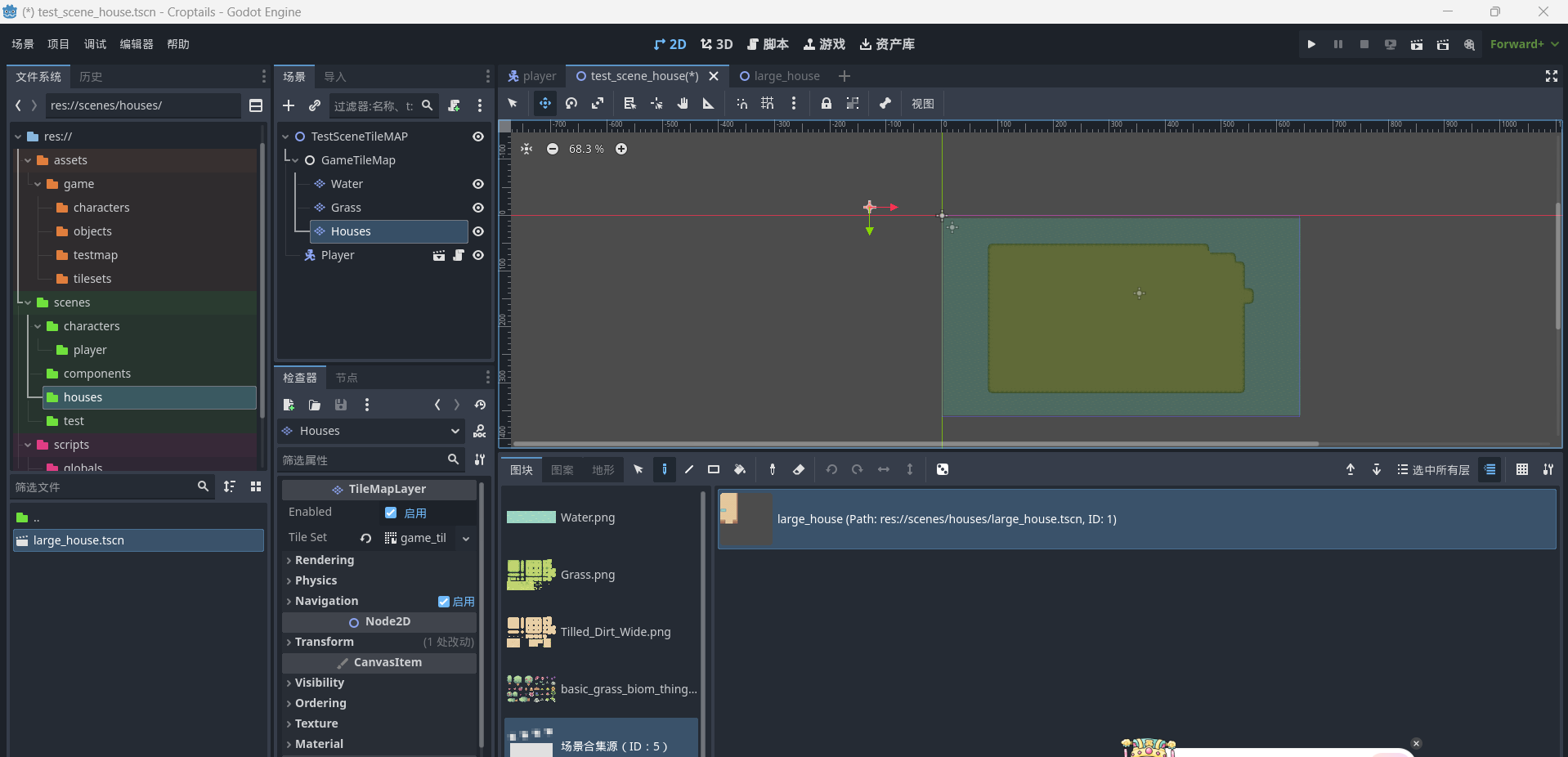Click the zoom out minus button

click(553, 149)
